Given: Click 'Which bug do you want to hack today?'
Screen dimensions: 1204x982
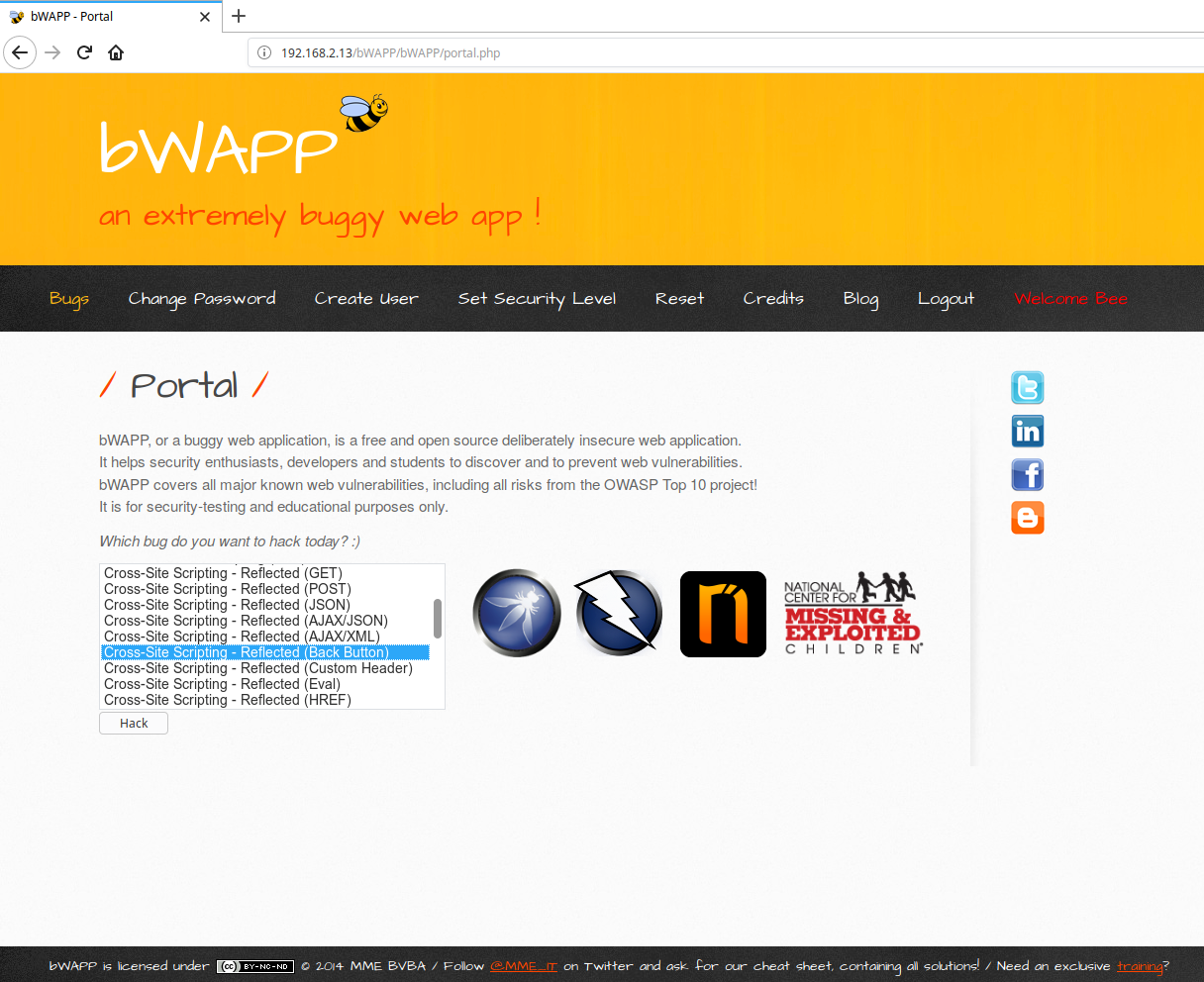Looking at the screenshot, I should (x=230, y=541).
